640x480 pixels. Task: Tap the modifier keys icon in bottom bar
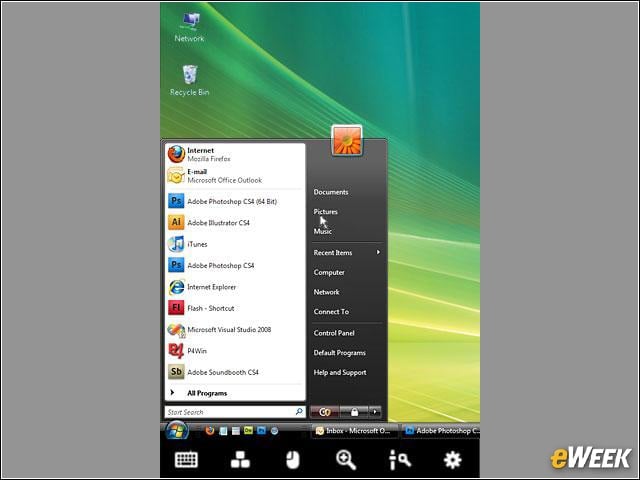coord(240,460)
